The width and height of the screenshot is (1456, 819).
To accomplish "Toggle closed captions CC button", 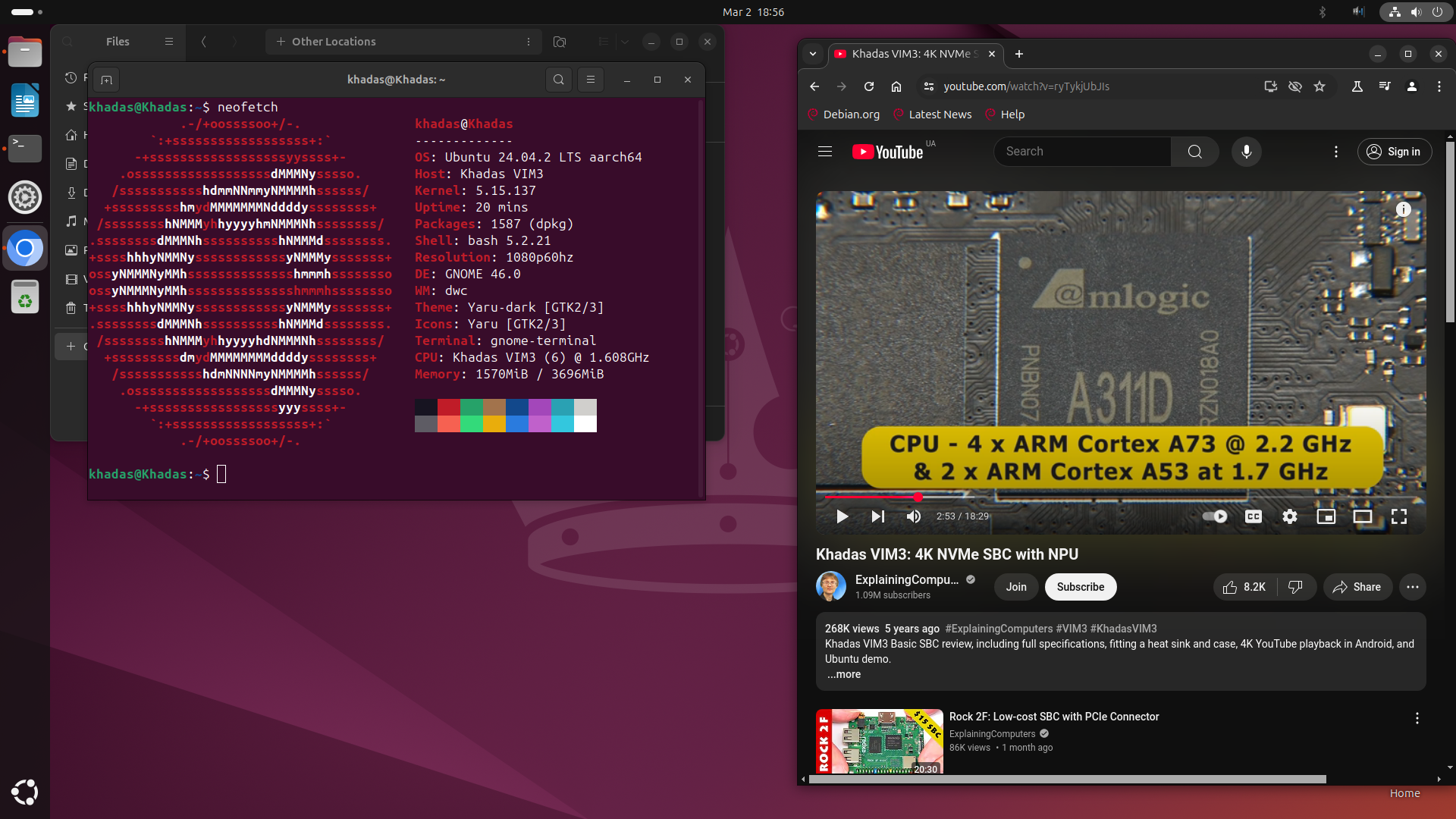I will click(1254, 516).
